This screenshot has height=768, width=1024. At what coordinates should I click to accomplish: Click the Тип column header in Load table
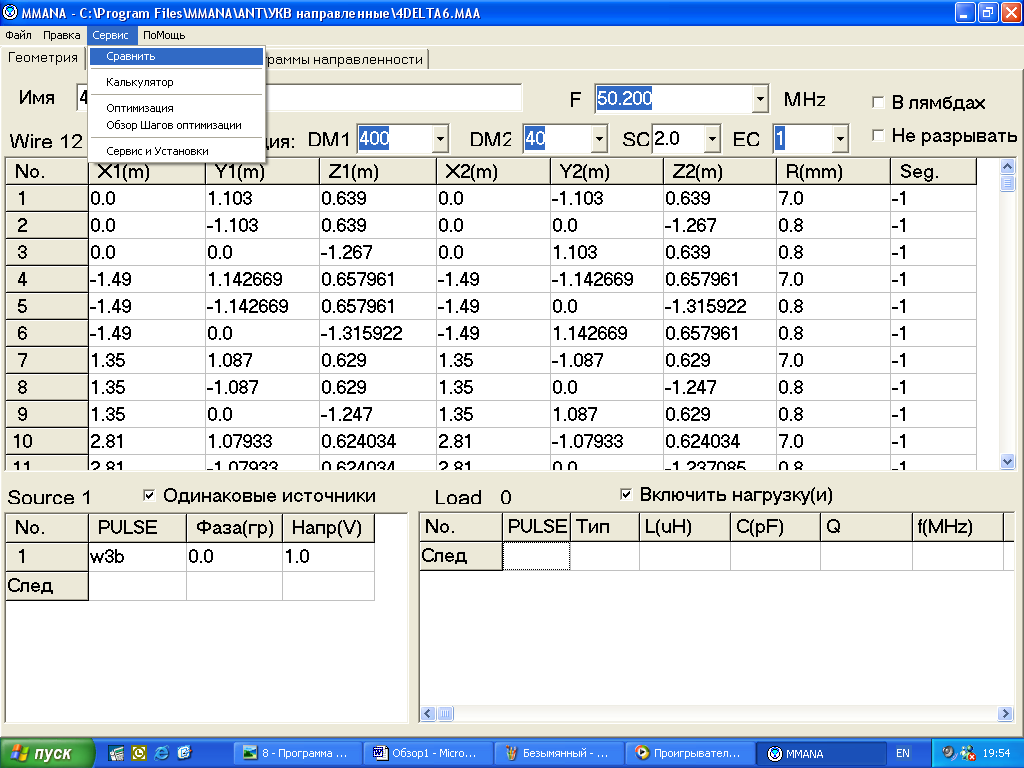click(x=605, y=527)
